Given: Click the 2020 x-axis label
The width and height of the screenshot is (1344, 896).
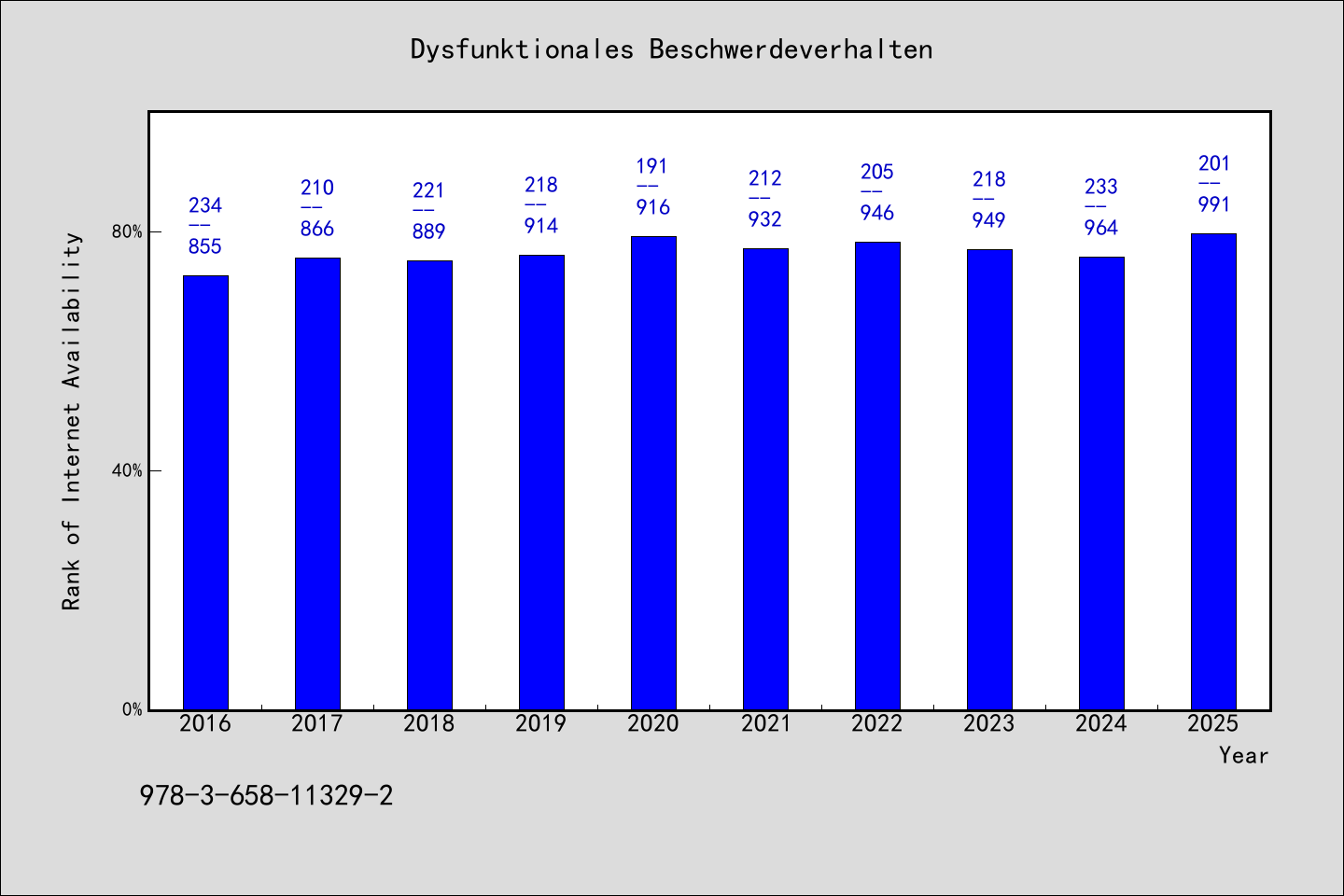Looking at the screenshot, I should coord(653,723).
